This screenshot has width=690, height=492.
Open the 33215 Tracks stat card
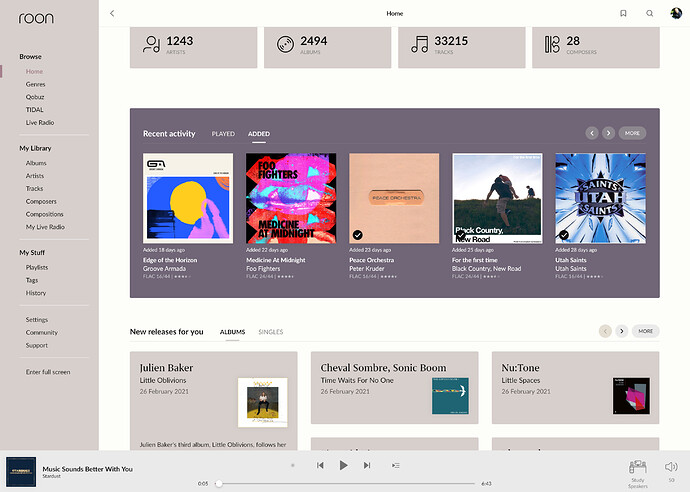(462, 47)
